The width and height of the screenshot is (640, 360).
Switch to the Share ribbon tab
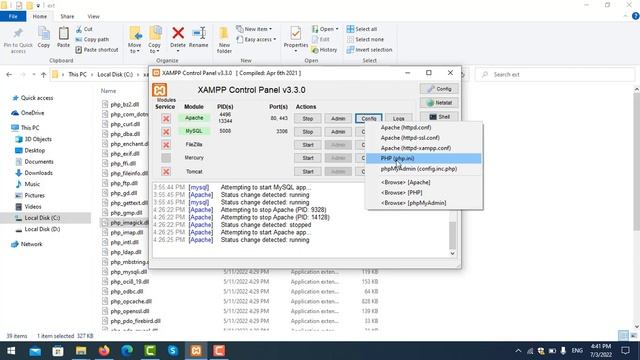click(67, 16)
